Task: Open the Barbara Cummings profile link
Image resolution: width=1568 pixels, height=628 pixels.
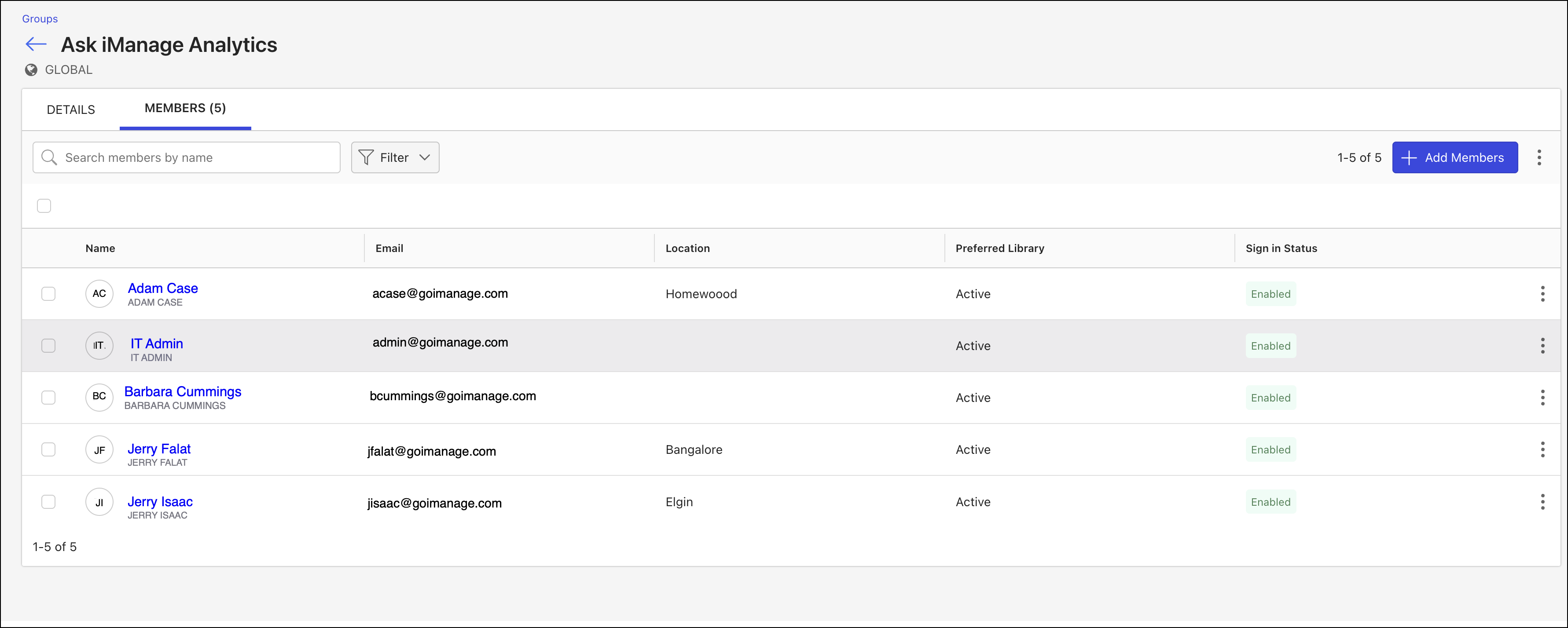Action: tap(183, 392)
